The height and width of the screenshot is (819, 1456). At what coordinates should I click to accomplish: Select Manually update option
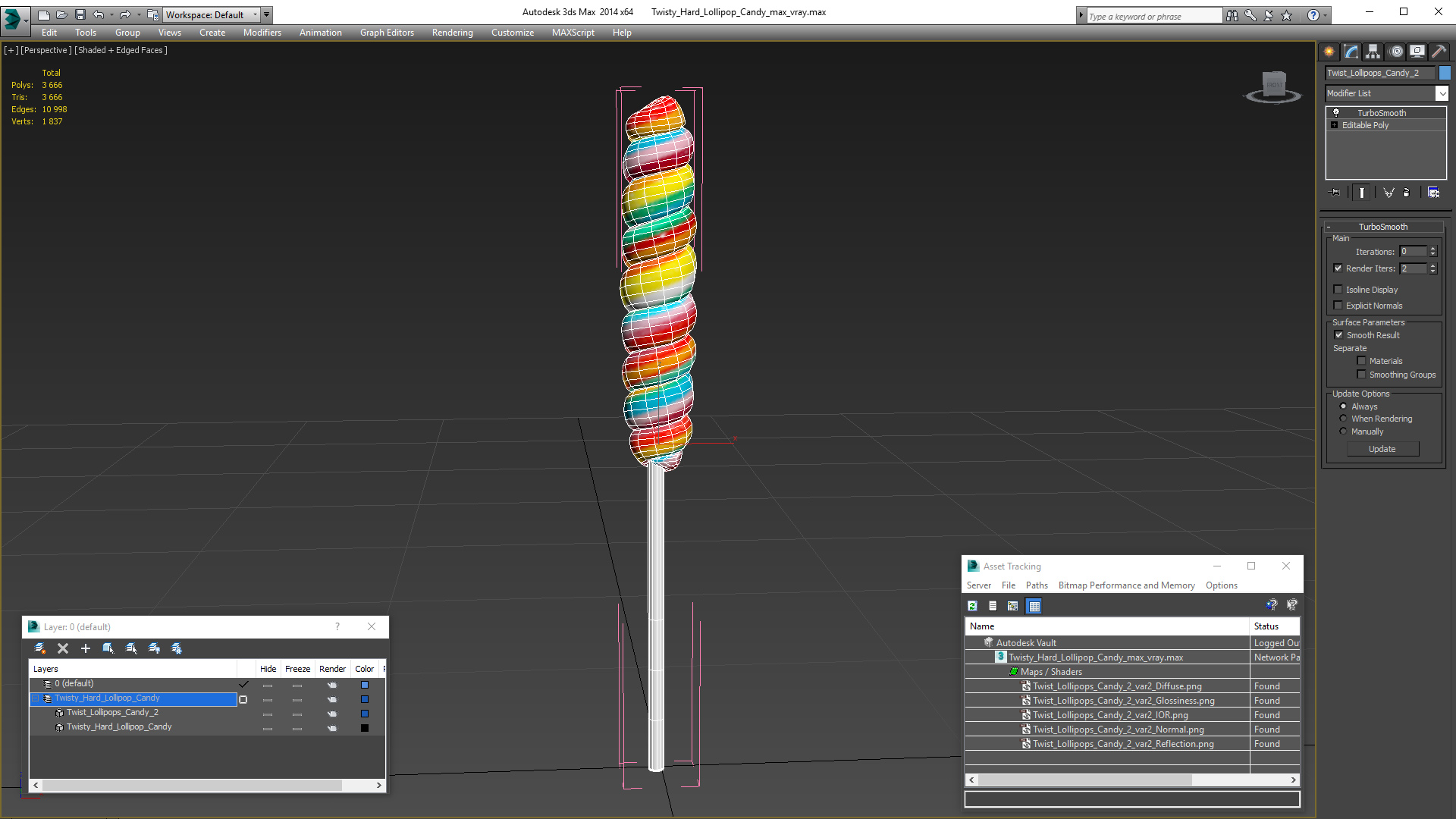[x=1343, y=431]
